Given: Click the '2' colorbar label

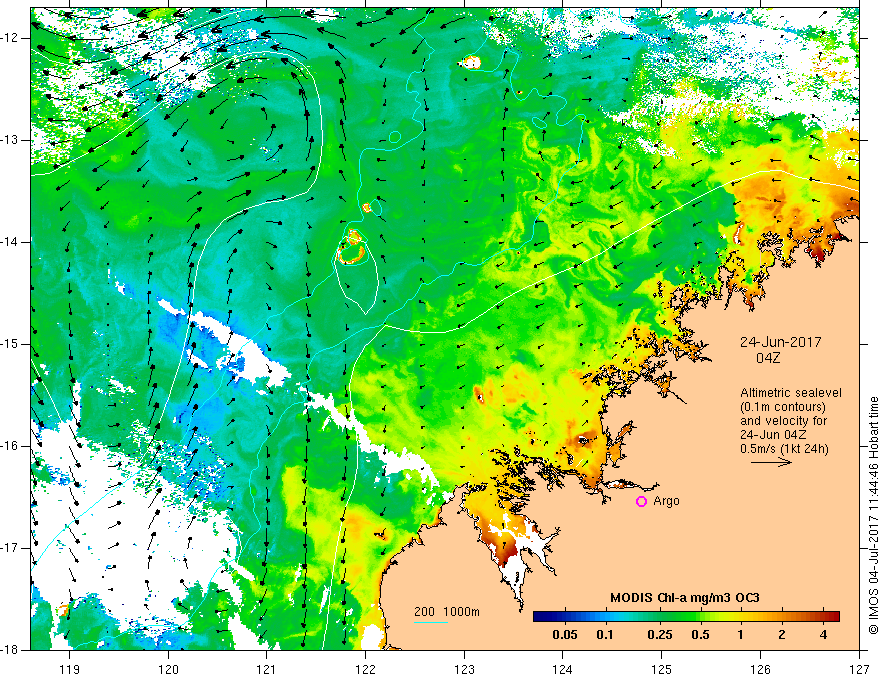Looking at the screenshot, I should pos(782,635).
